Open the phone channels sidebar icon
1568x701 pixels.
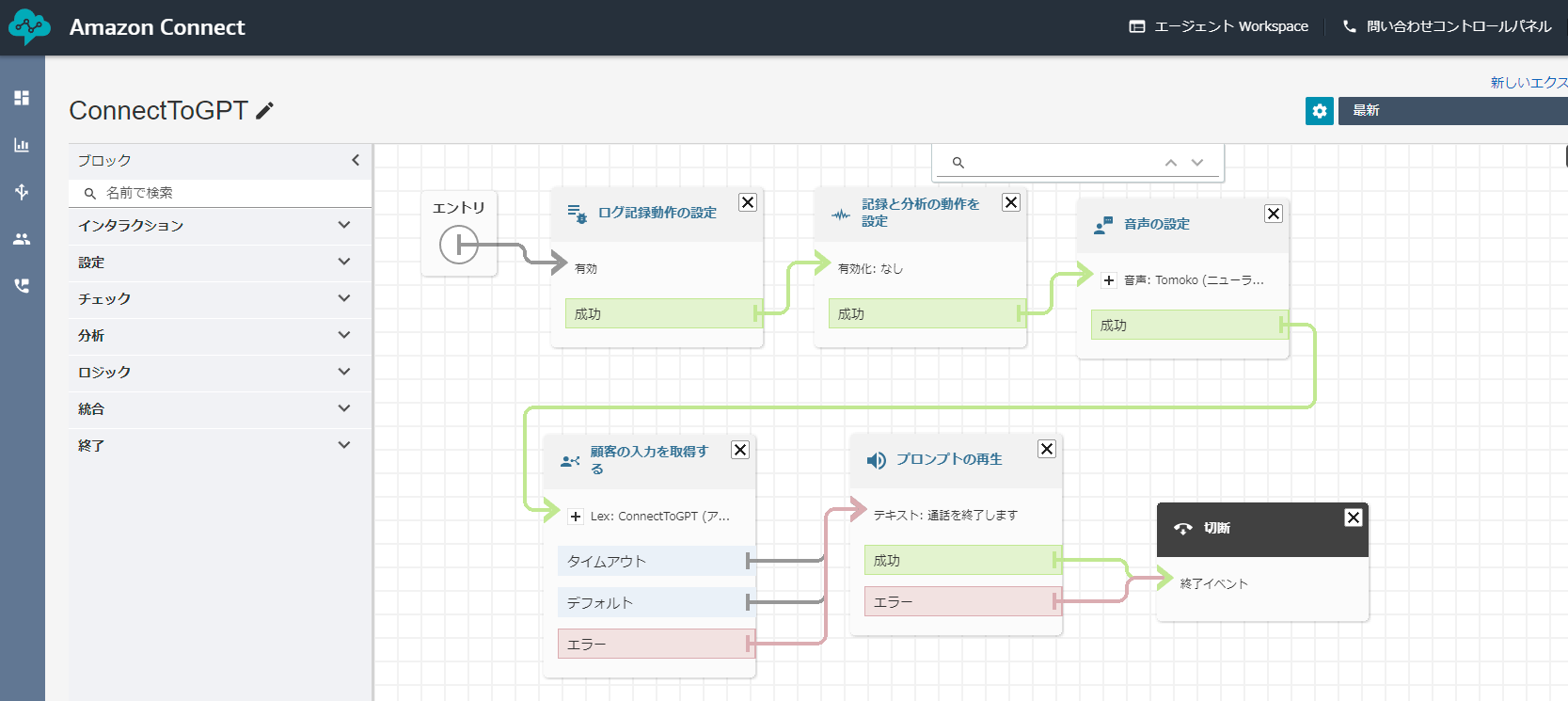coord(22,285)
